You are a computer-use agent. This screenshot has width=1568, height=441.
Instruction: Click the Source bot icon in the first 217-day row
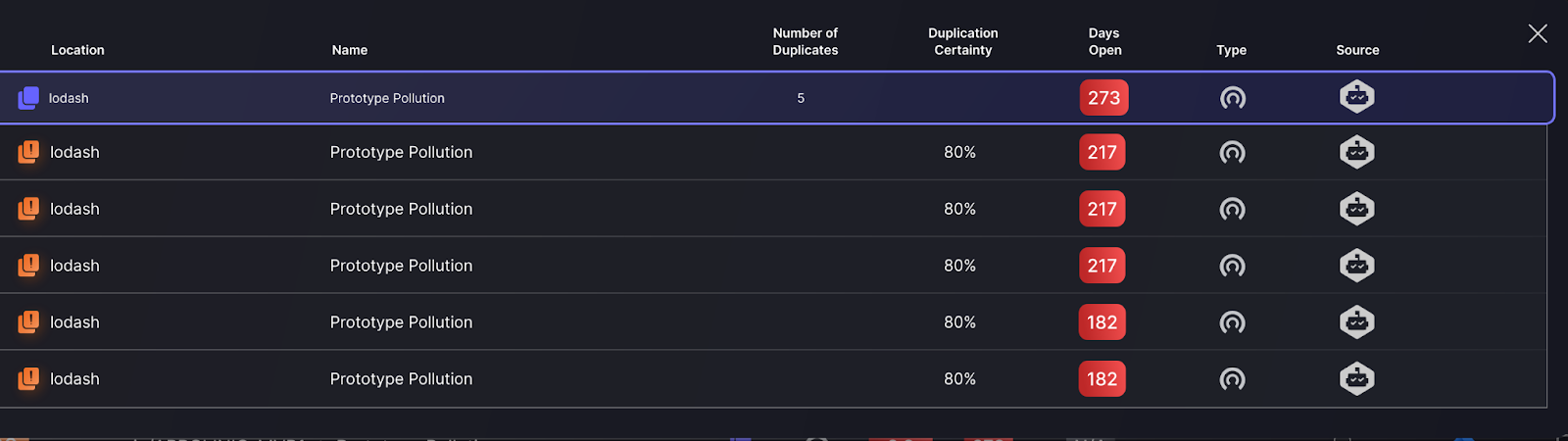(1357, 152)
